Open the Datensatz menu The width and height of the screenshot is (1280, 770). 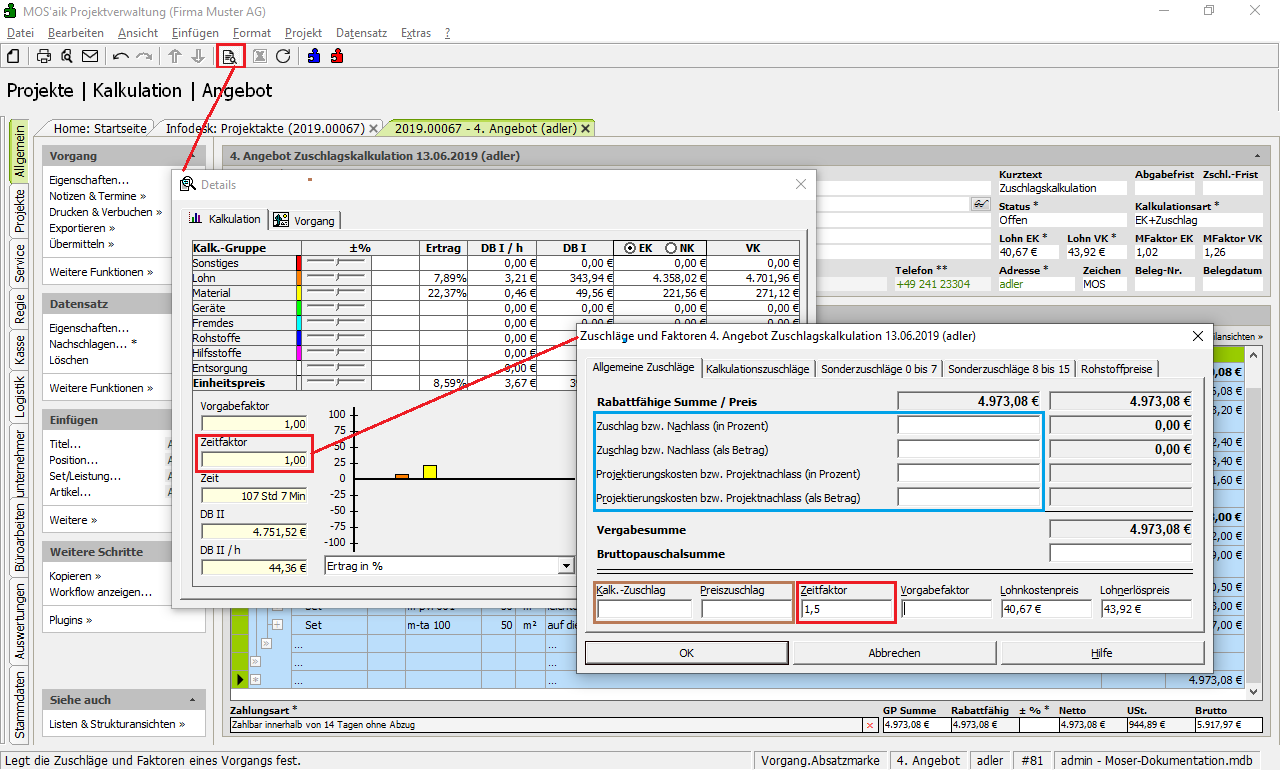[361, 33]
